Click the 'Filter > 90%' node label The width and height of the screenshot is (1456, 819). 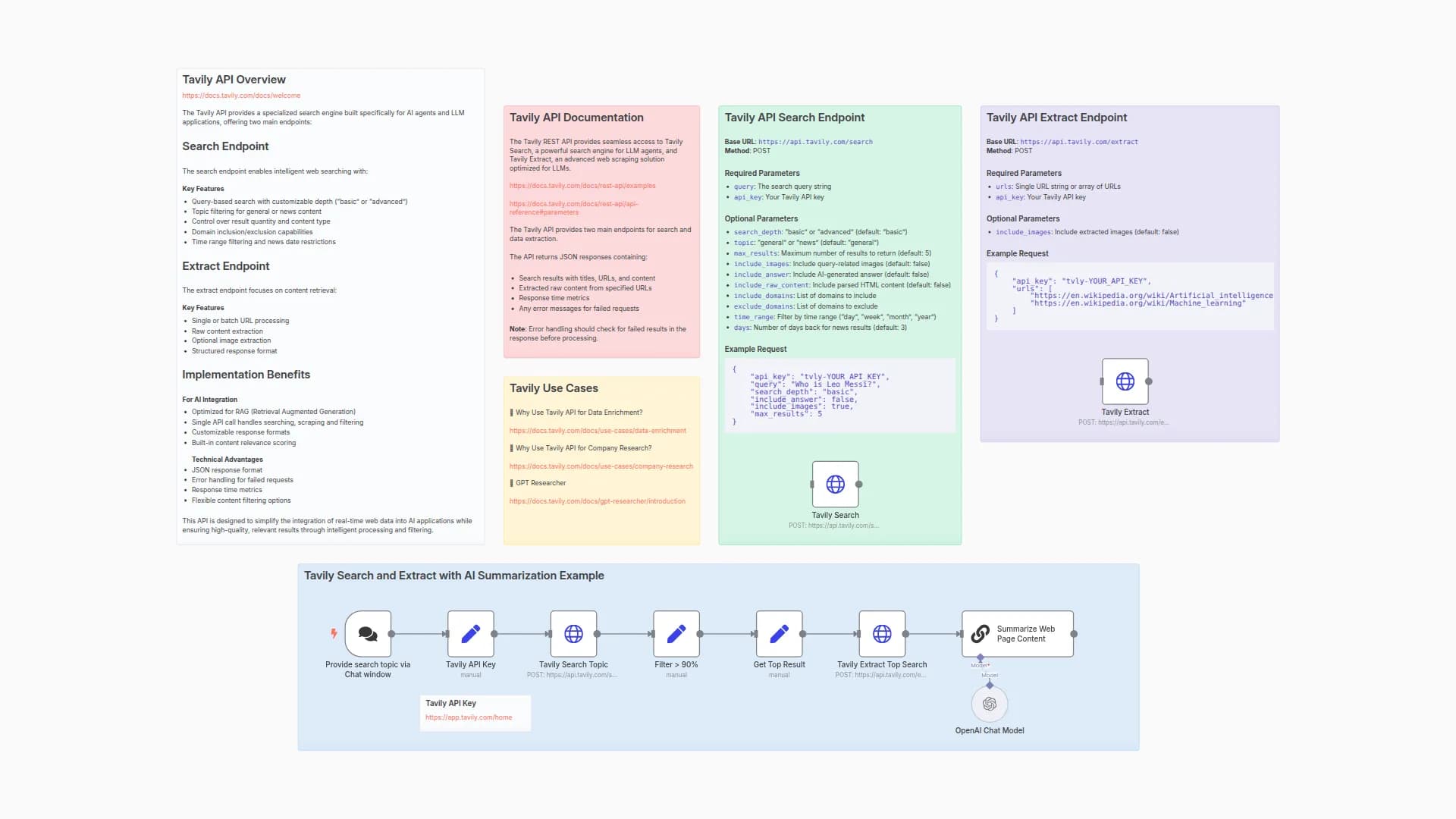(676, 665)
